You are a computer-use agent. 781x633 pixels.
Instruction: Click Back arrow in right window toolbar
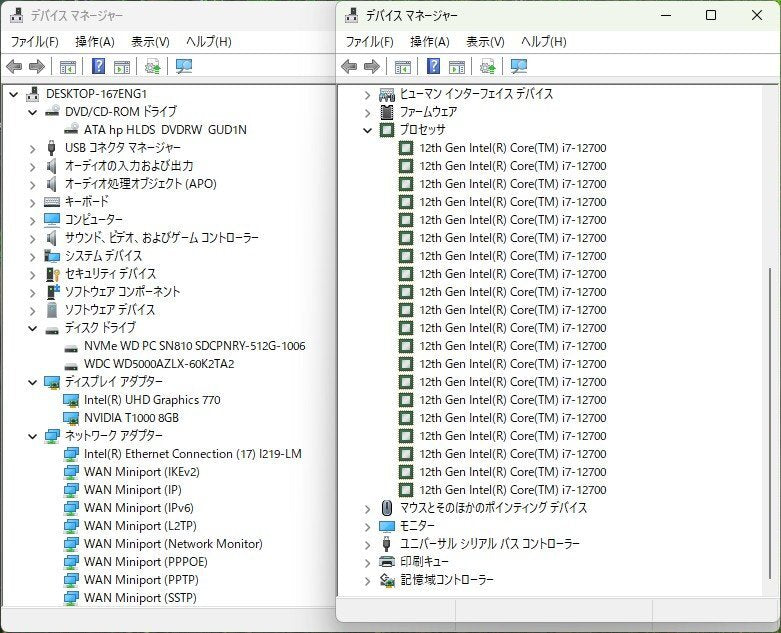coord(349,66)
